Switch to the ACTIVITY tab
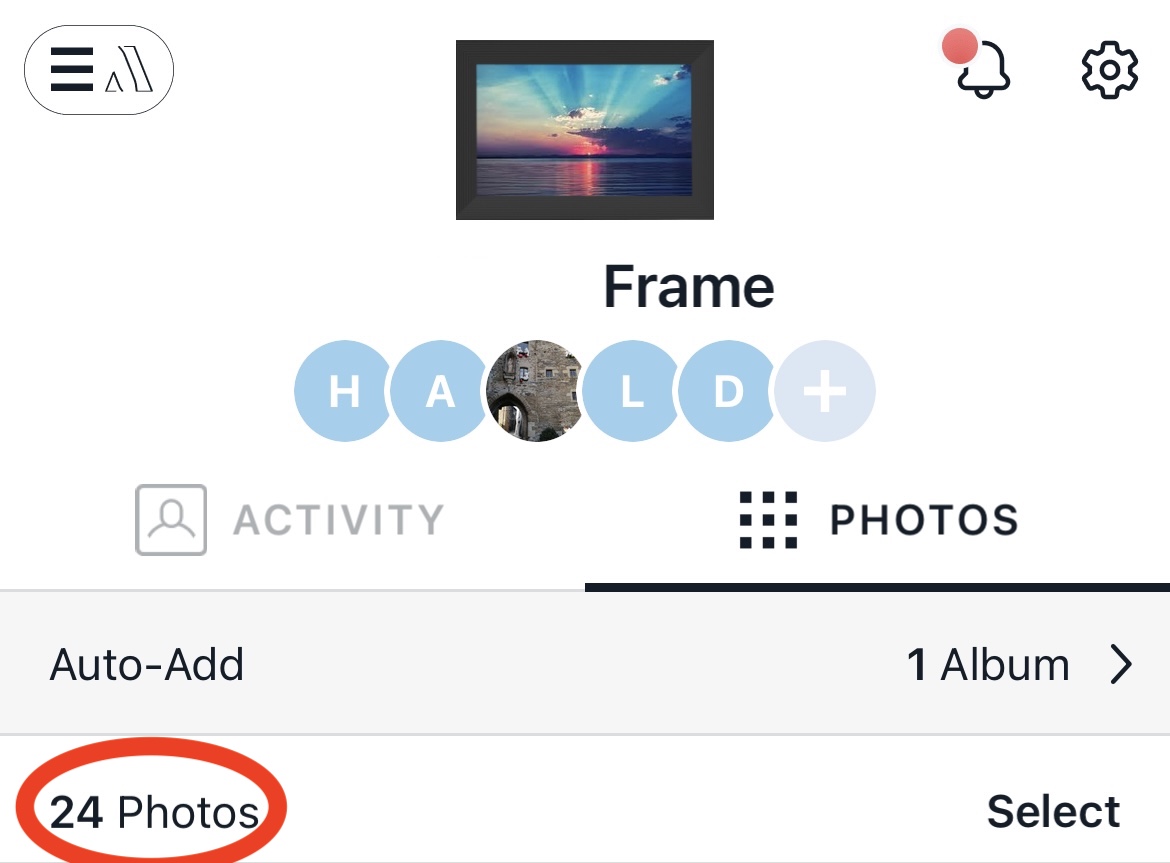Screen dimensions: 1170x863 coord(292,519)
